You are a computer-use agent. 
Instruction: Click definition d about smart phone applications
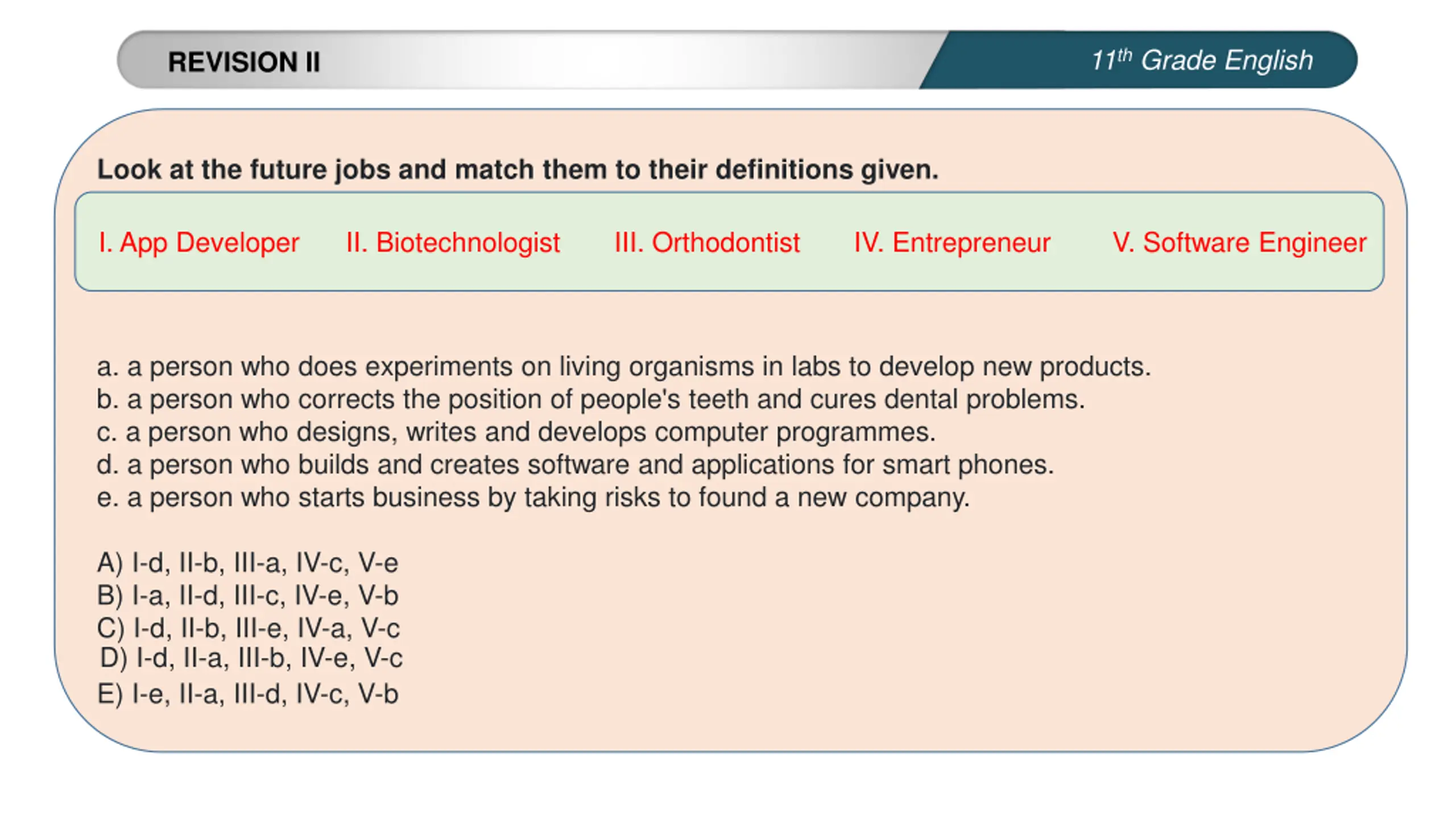575,465
